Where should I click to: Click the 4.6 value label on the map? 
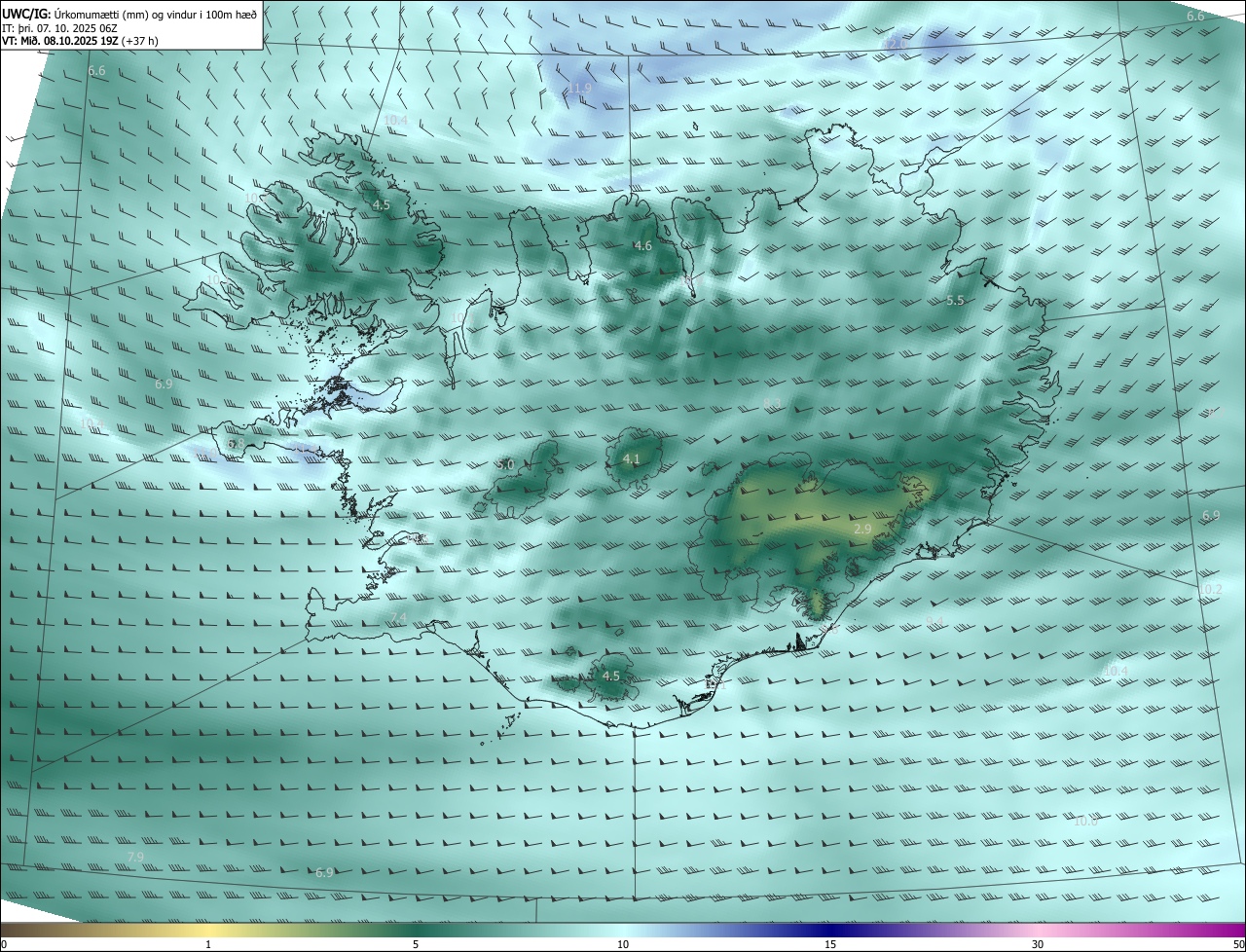[643, 246]
